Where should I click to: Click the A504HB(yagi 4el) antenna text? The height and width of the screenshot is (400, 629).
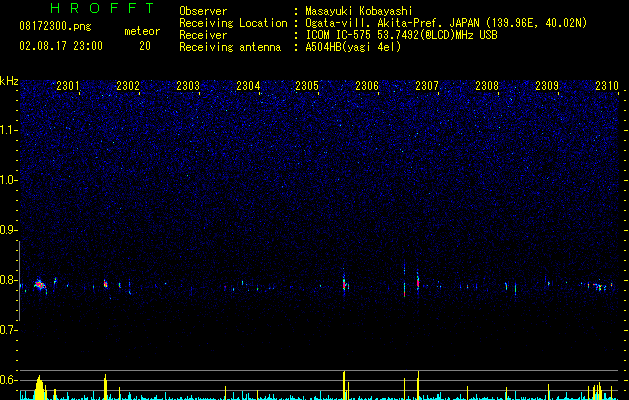pos(353,47)
